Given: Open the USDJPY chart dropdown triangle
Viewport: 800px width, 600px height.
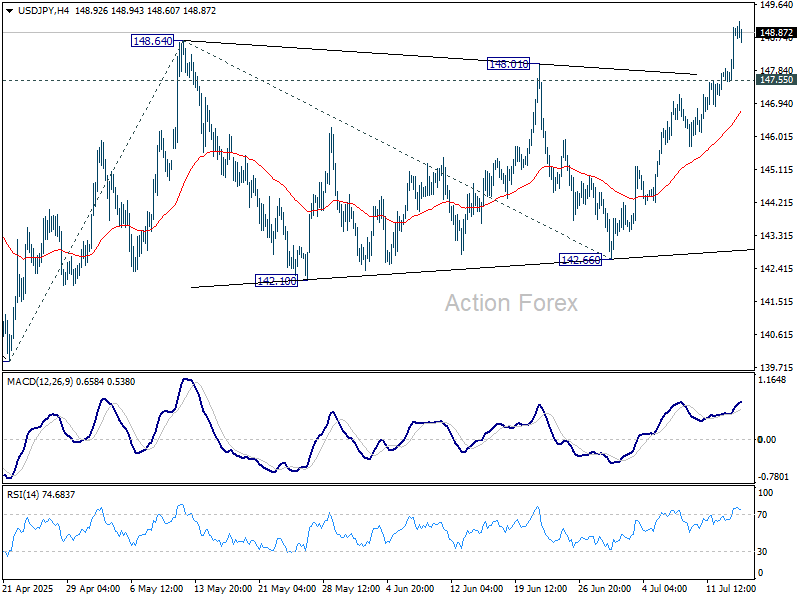Looking at the screenshot, I should (10, 11).
